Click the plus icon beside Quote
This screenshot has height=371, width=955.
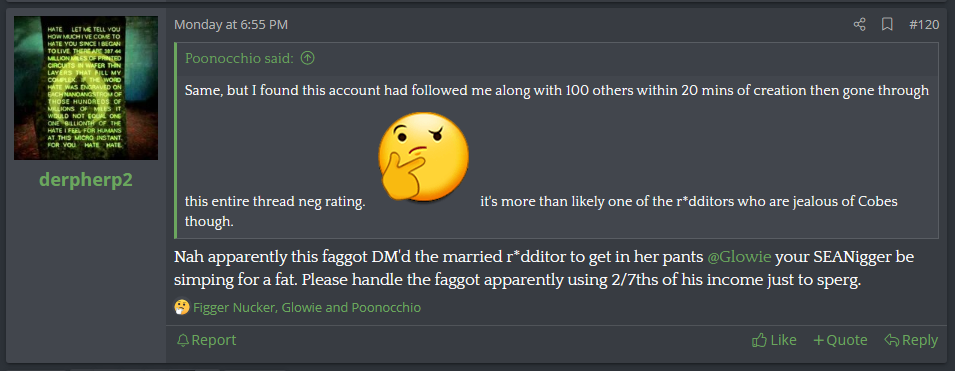[x=819, y=340]
